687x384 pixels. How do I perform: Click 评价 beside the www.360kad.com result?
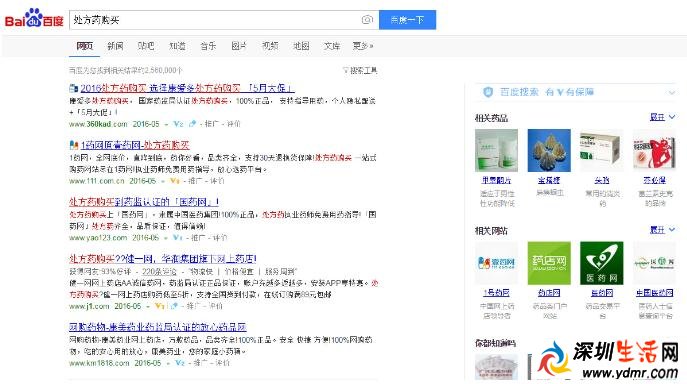(x=233, y=124)
